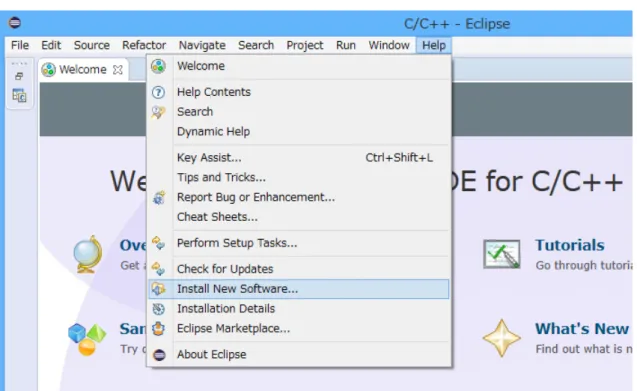Screen dimensions: 637x391
Task: Open Key Assist...
Action: point(300,158)
